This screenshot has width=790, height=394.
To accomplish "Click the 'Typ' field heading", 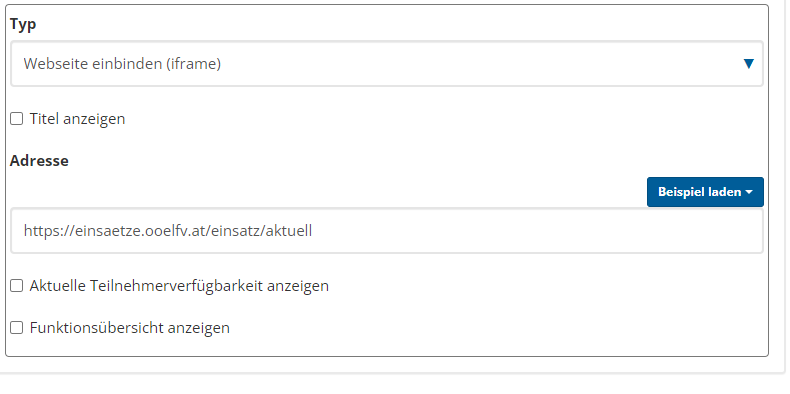I will pyautogui.click(x=23, y=24).
